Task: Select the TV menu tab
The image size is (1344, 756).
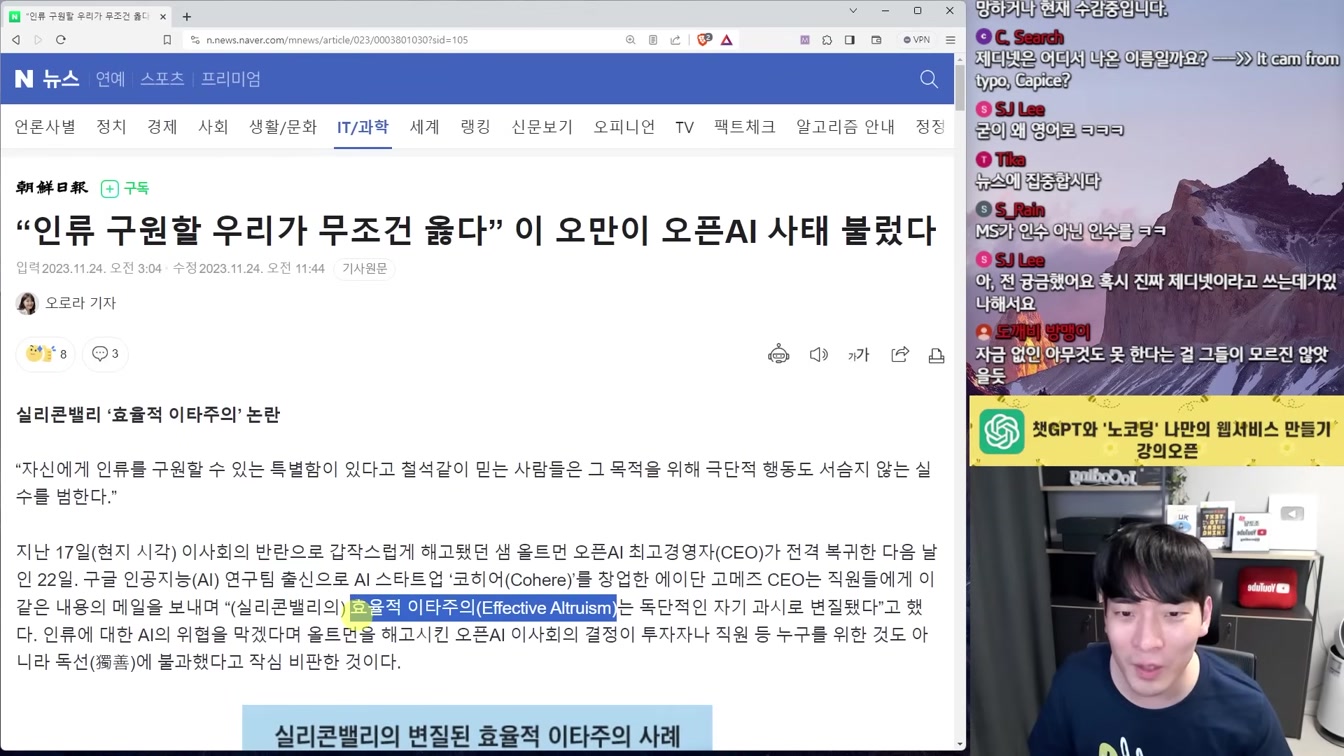Action: (684, 127)
